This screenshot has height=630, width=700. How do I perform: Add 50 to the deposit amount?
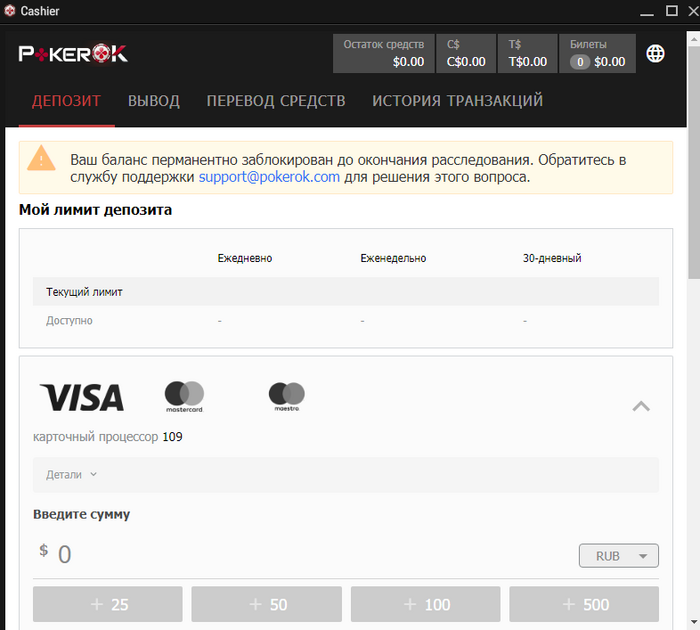tap(267, 604)
